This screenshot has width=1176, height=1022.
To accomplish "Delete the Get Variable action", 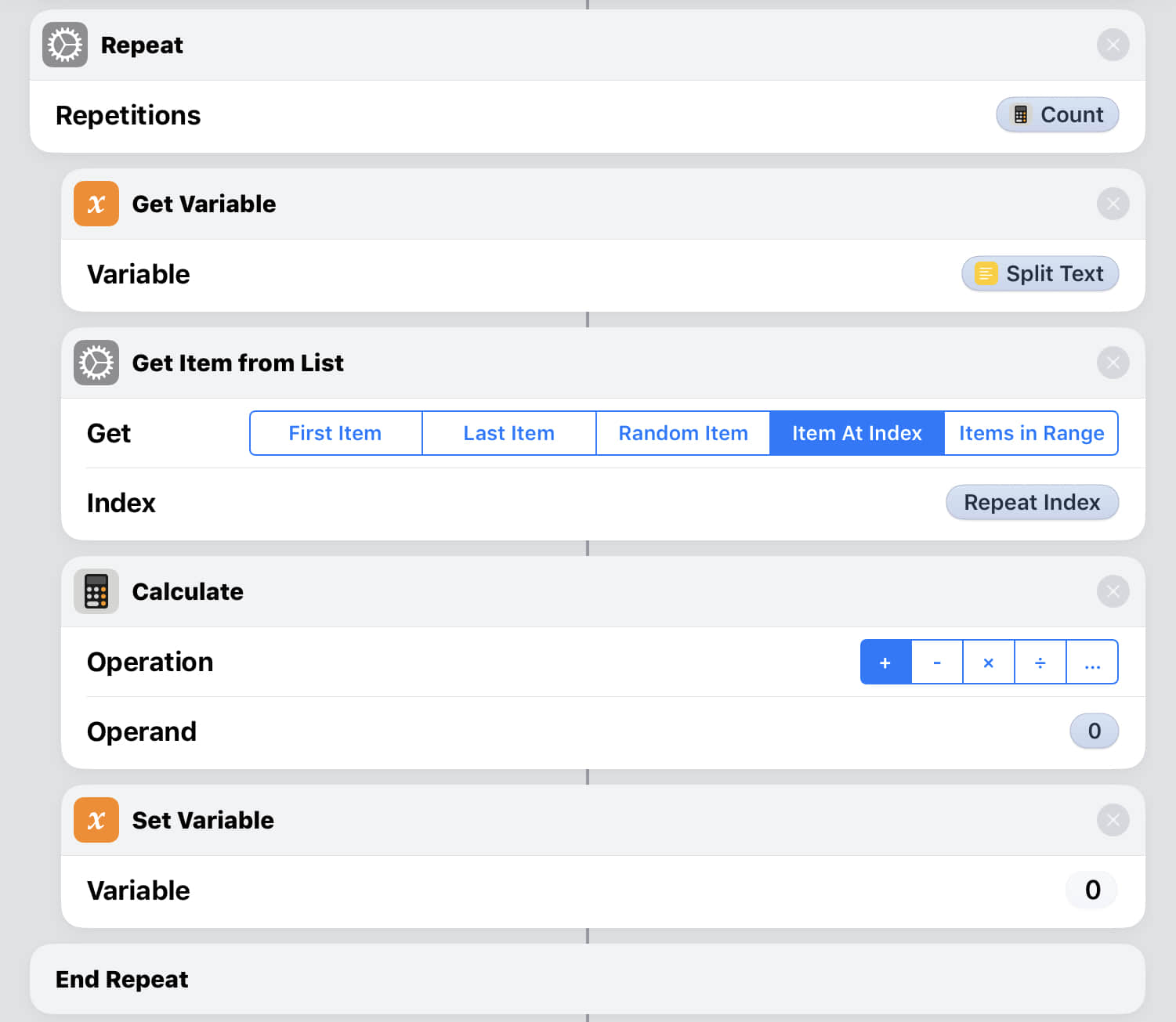I will pos(1113,204).
